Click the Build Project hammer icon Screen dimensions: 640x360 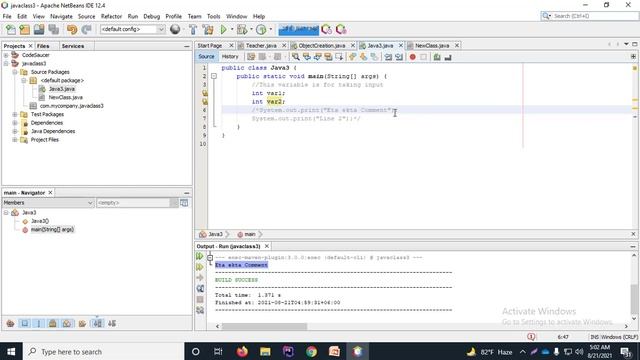(x=193, y=29)
